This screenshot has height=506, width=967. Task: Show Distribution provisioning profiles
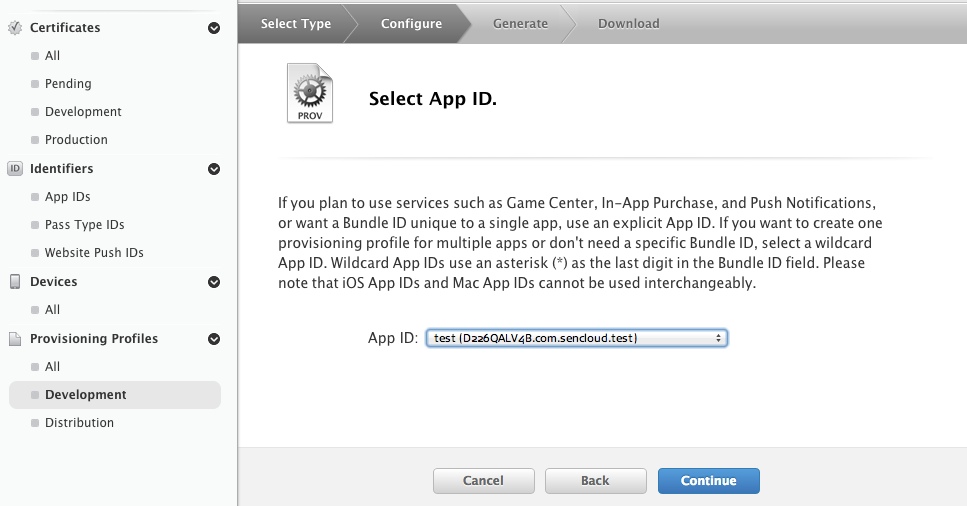(x=79, y=423)
